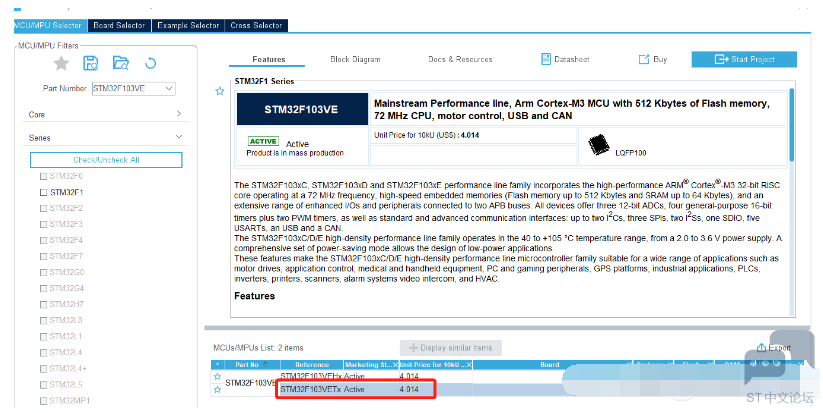This screenshot has width=823, height=413.
Task: Open the Part Number dropdown arrow
Action: [169, 89]
